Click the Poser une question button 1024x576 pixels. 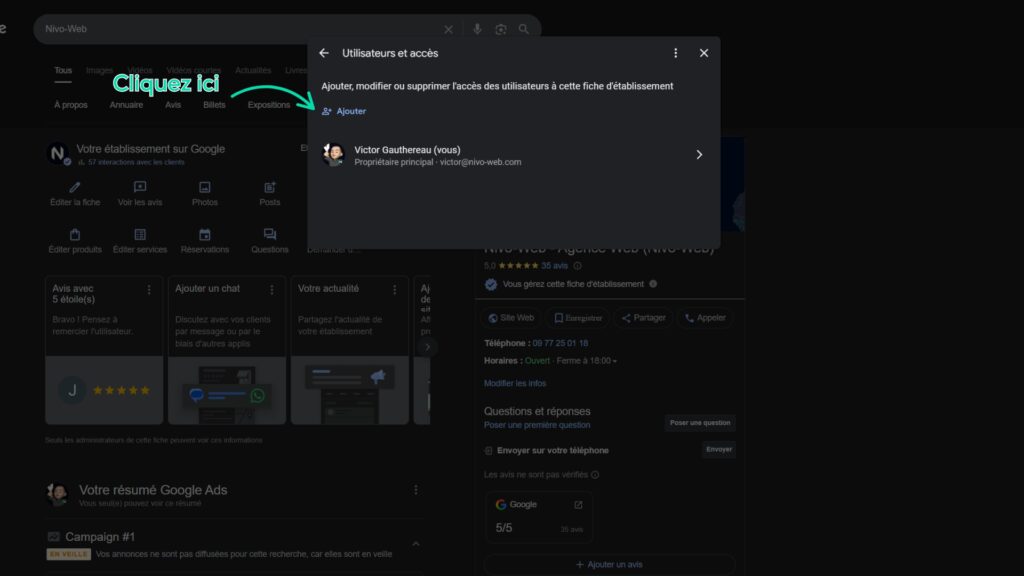point(700,423)
